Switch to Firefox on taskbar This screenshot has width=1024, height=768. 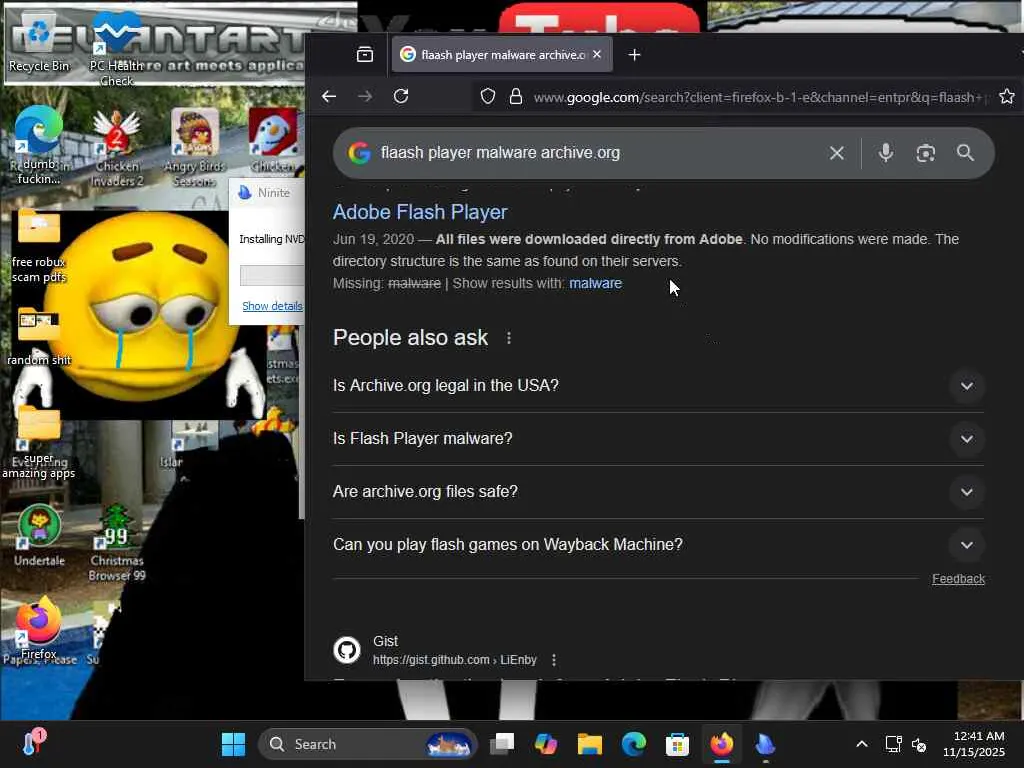pos(722,744)
